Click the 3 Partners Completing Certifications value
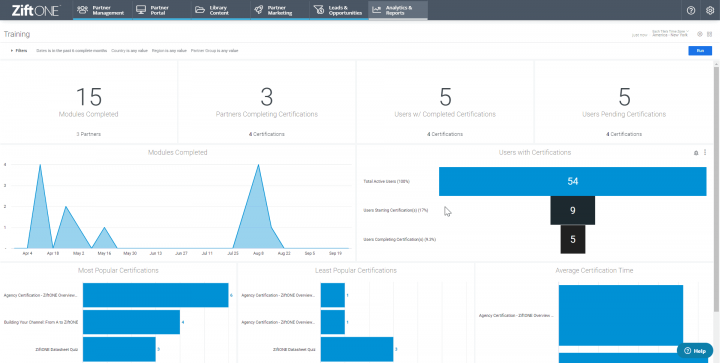 pyautogui.click(x=266, y=97)
